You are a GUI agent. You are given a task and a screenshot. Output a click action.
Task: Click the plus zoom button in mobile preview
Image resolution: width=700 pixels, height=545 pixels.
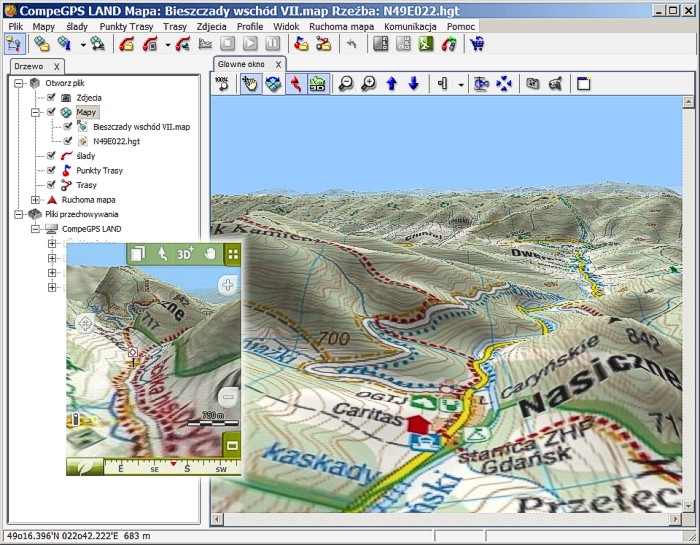228,285
